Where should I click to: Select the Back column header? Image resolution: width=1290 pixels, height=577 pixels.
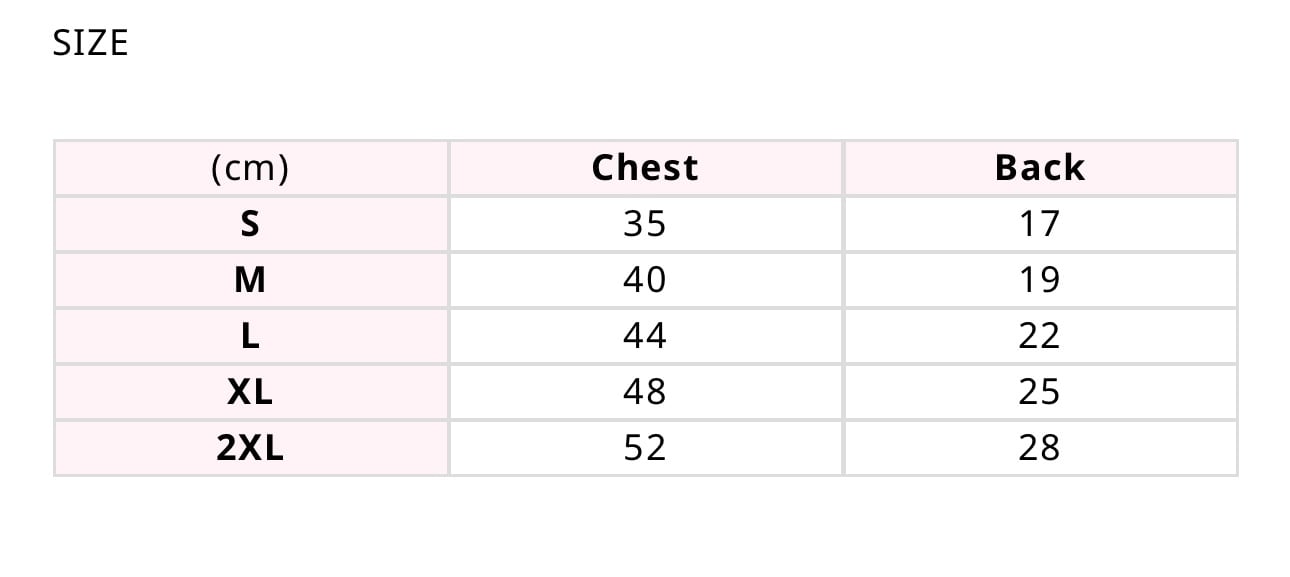[x=1040, y=168]
